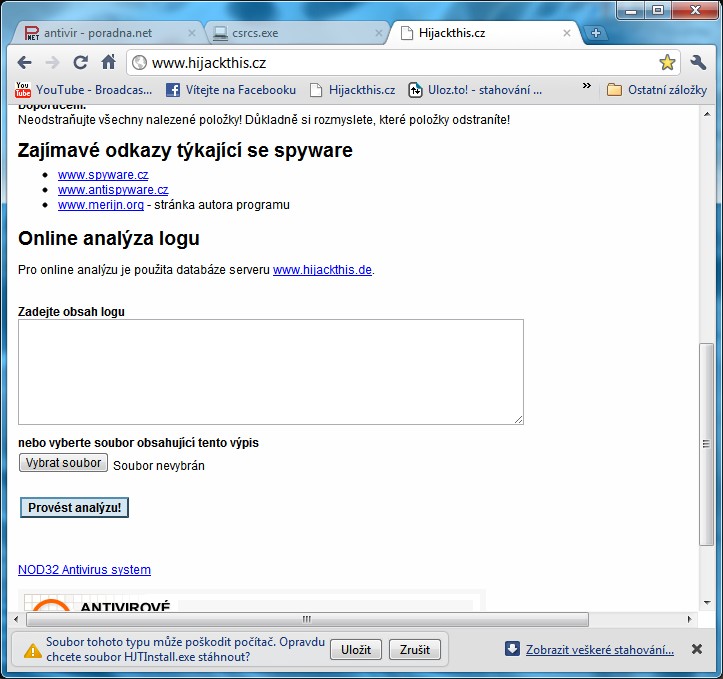Open the Hijackthis.cz bookmark in bookmarks bar
The height and width of the screenshot is (679, 723).
coord(353,90)
